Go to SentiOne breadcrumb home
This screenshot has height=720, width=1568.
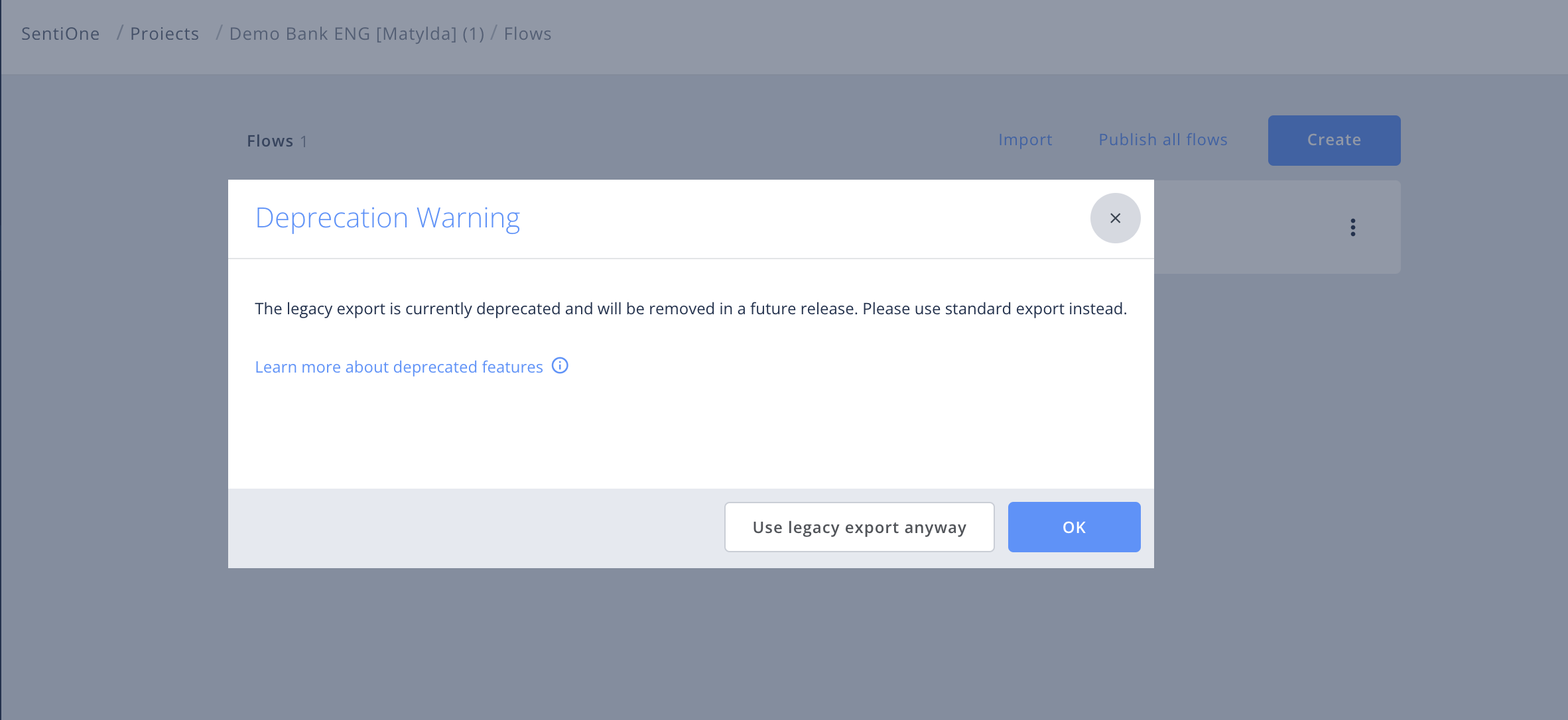tap(60, 34)
